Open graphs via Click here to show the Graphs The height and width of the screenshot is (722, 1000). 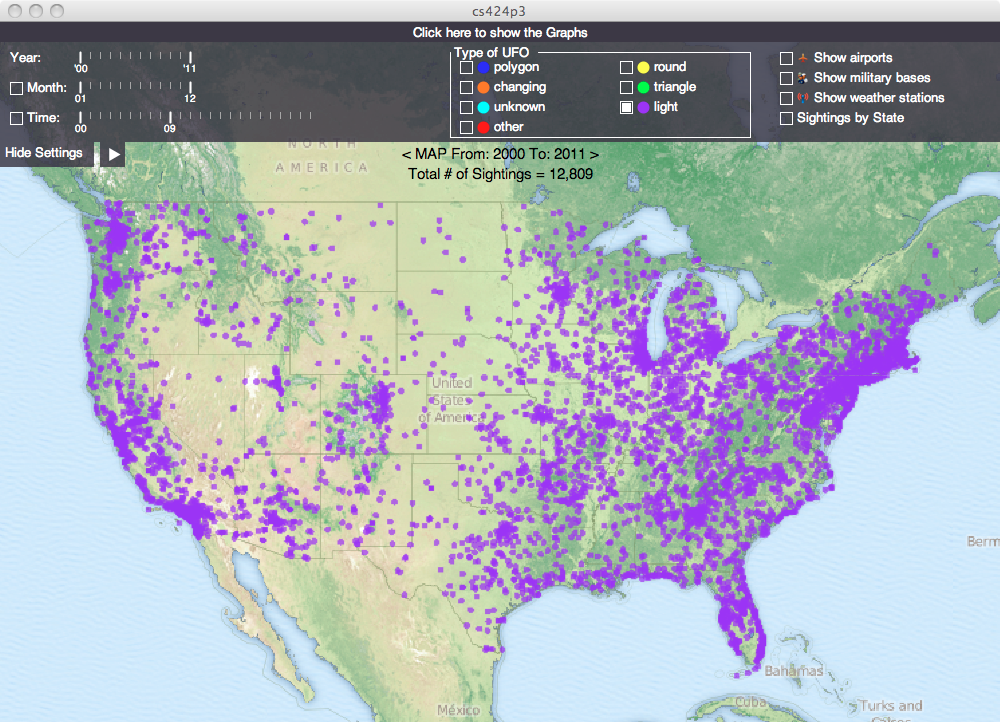pos(499,32)
